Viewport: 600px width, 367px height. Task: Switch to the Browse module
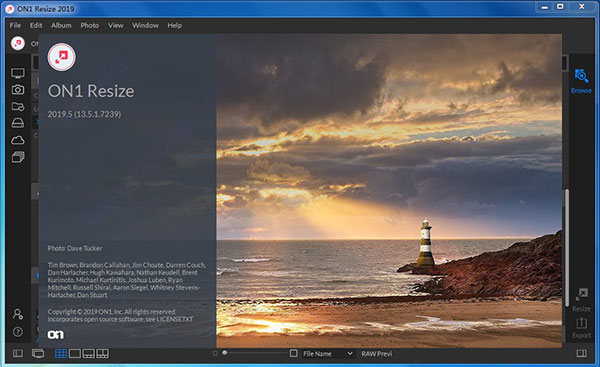[x=581, y=81]
